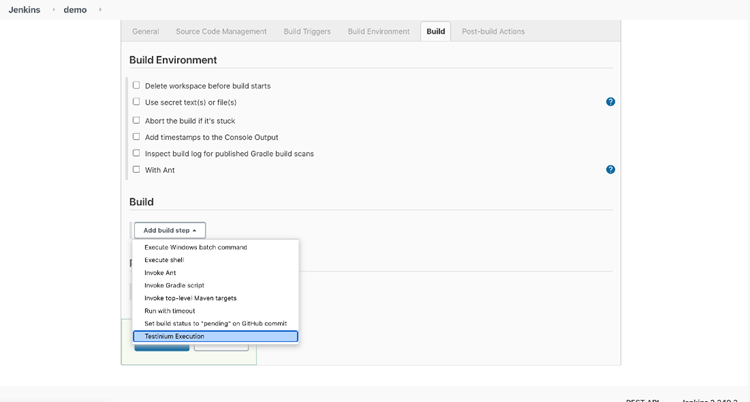Viewport: 750px width, 402px height.
Task: Open demo breadcrumb link
Action: [x=75, y=10]
